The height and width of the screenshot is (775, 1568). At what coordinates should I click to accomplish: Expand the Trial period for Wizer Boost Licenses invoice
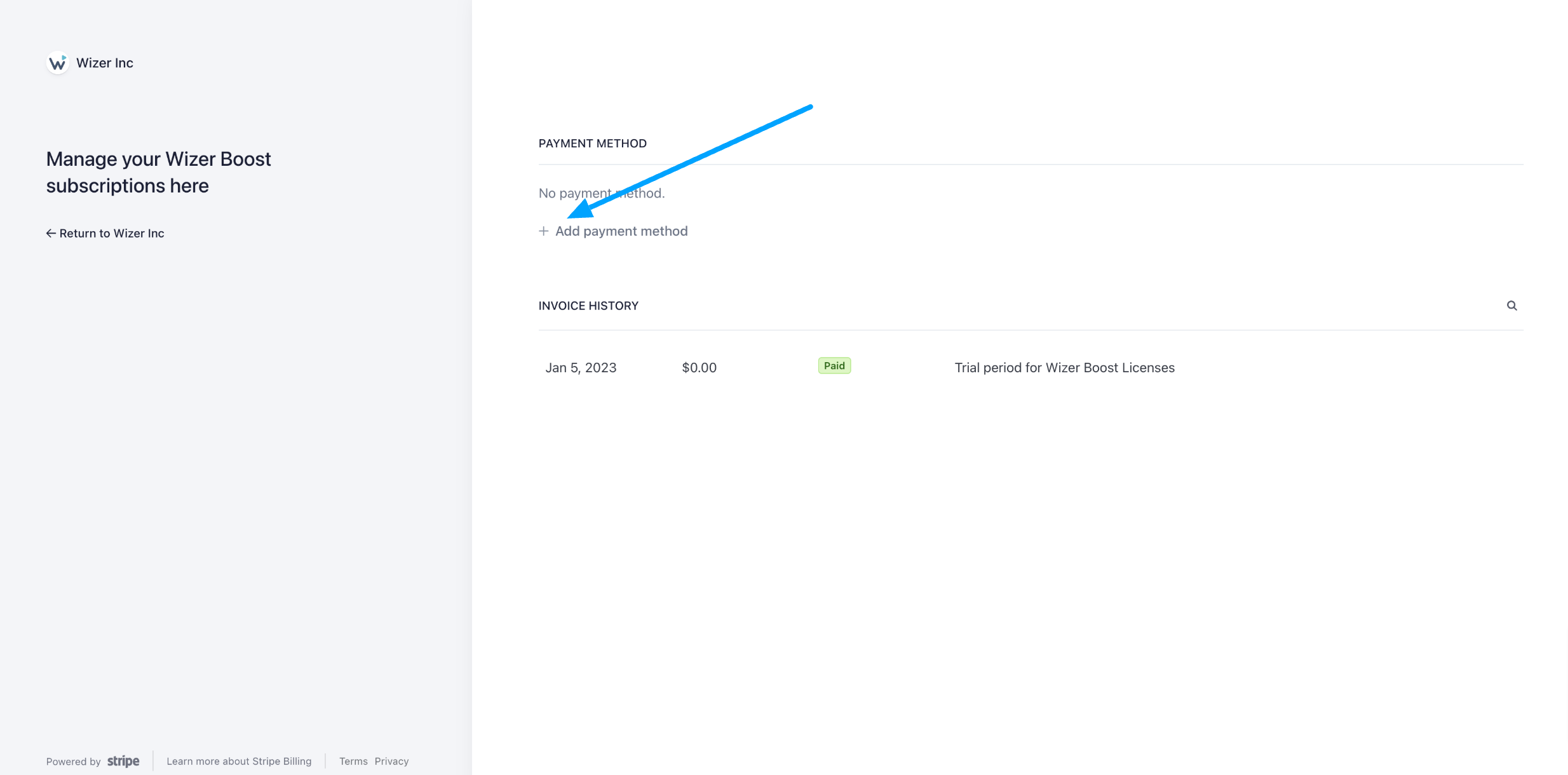pyautogui.click(x=1065, y=367)
